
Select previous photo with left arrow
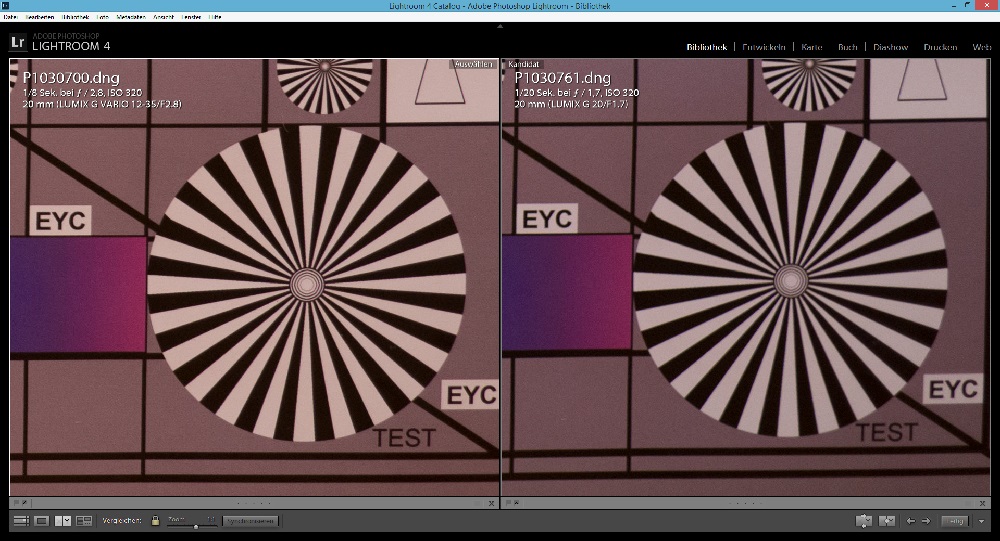[910, 521]
